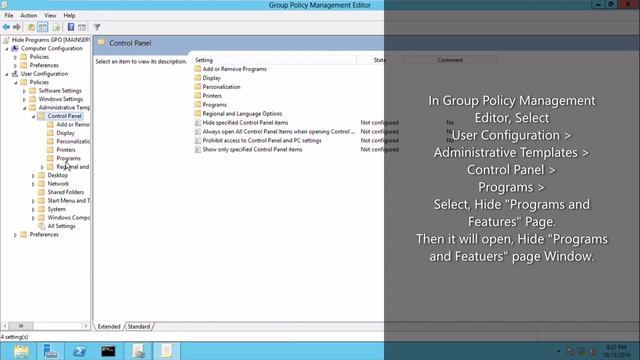The image size is (640, 360).
Task: Click the Back arrow in the toolbar
Action: [x=6, y=27]
